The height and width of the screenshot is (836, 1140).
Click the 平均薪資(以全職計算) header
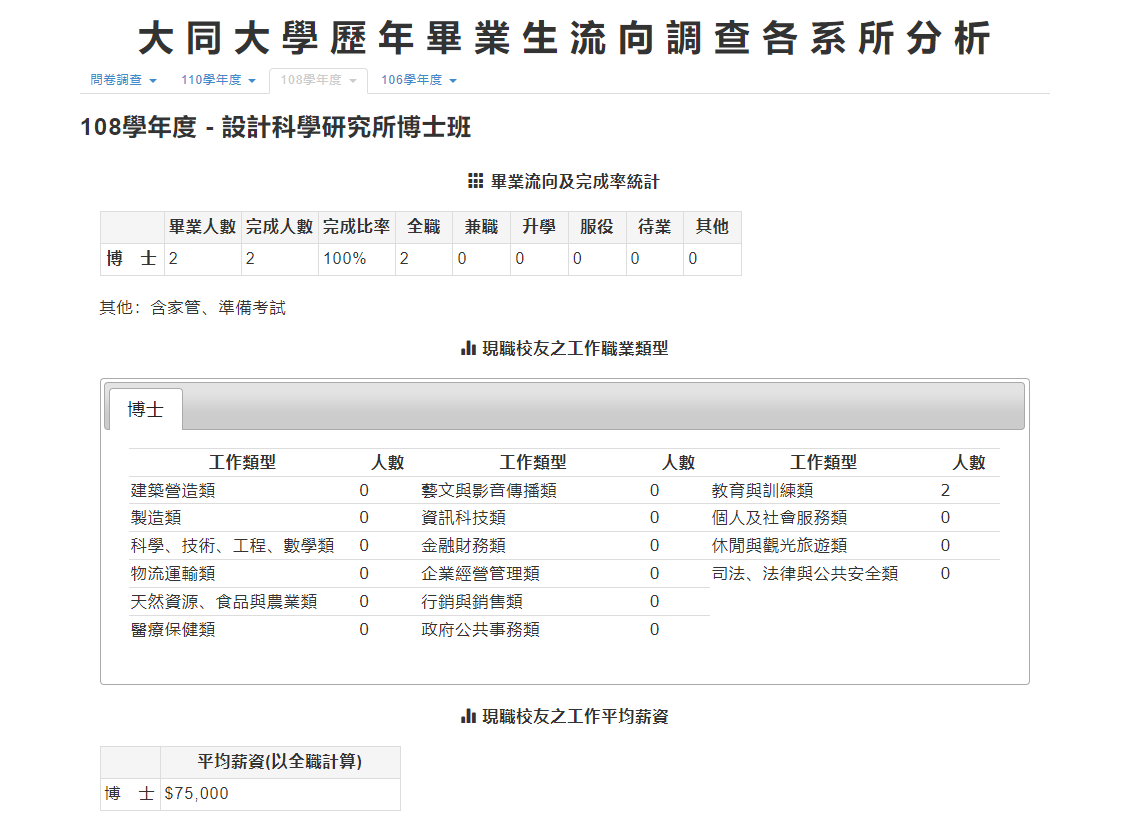pyautogui.click(x=280, y=762)
